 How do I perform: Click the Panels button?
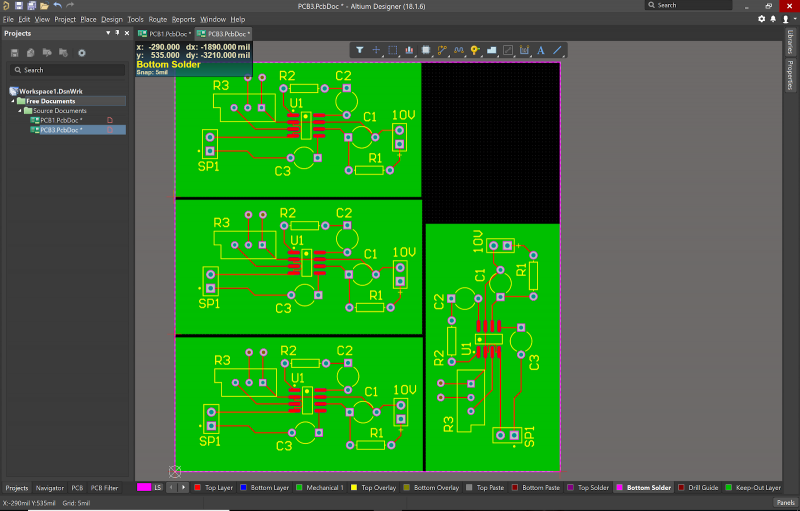point(785,502)
